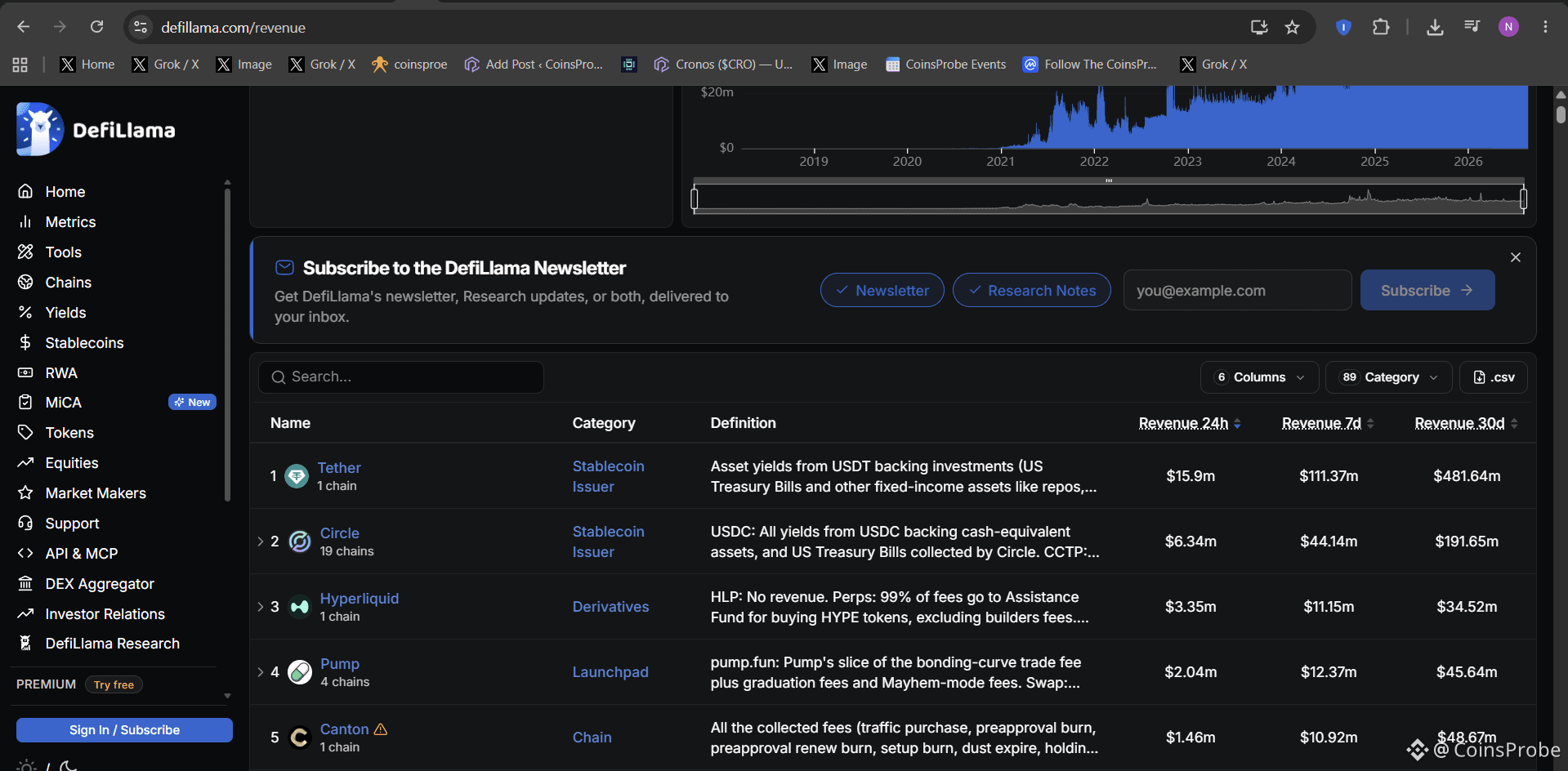Viewport: 1568px width, 771px height.
Task: Open the Canton protocol link
Action: [344, 729]
